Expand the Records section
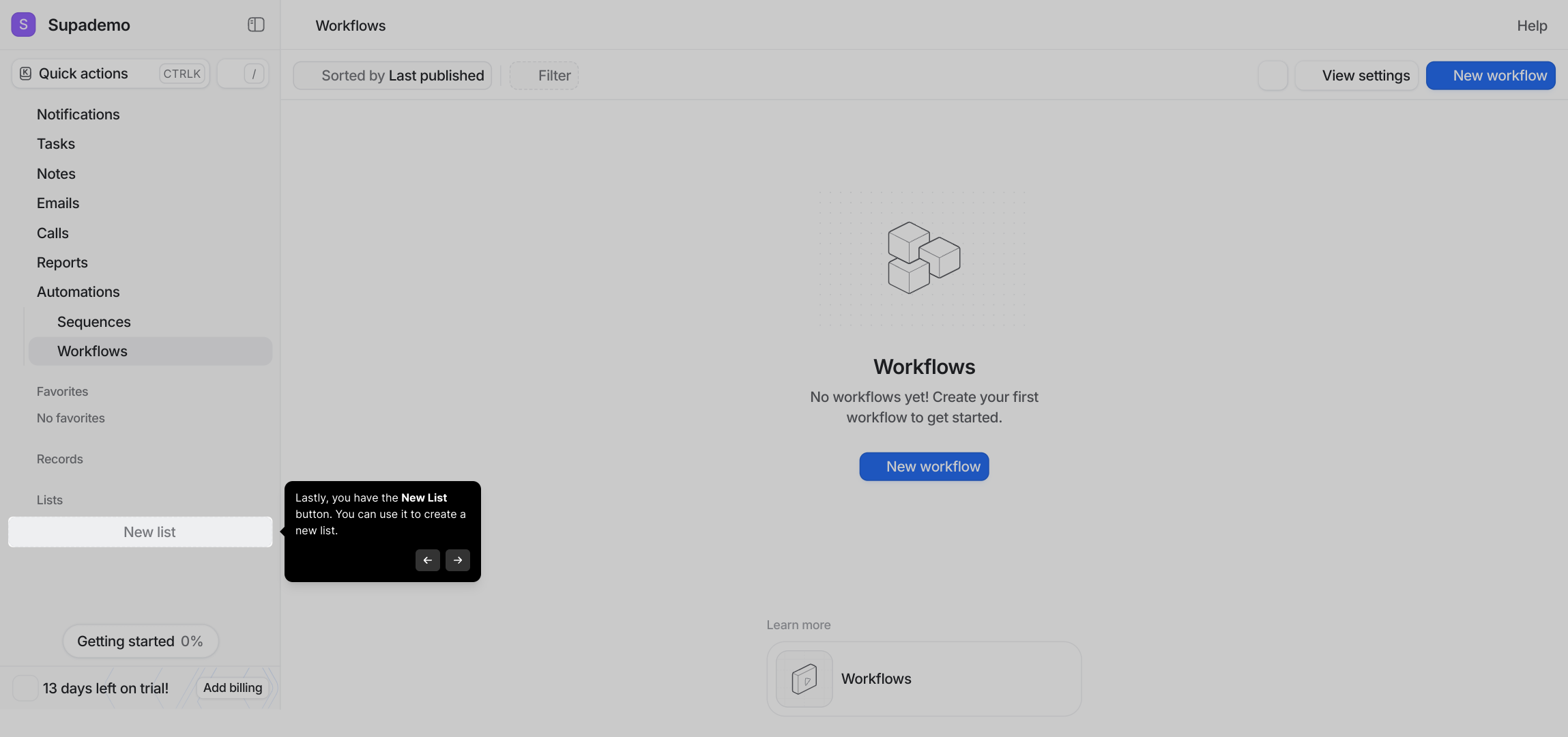Screen dimensions: 1568x737 [x=60, y=459]
